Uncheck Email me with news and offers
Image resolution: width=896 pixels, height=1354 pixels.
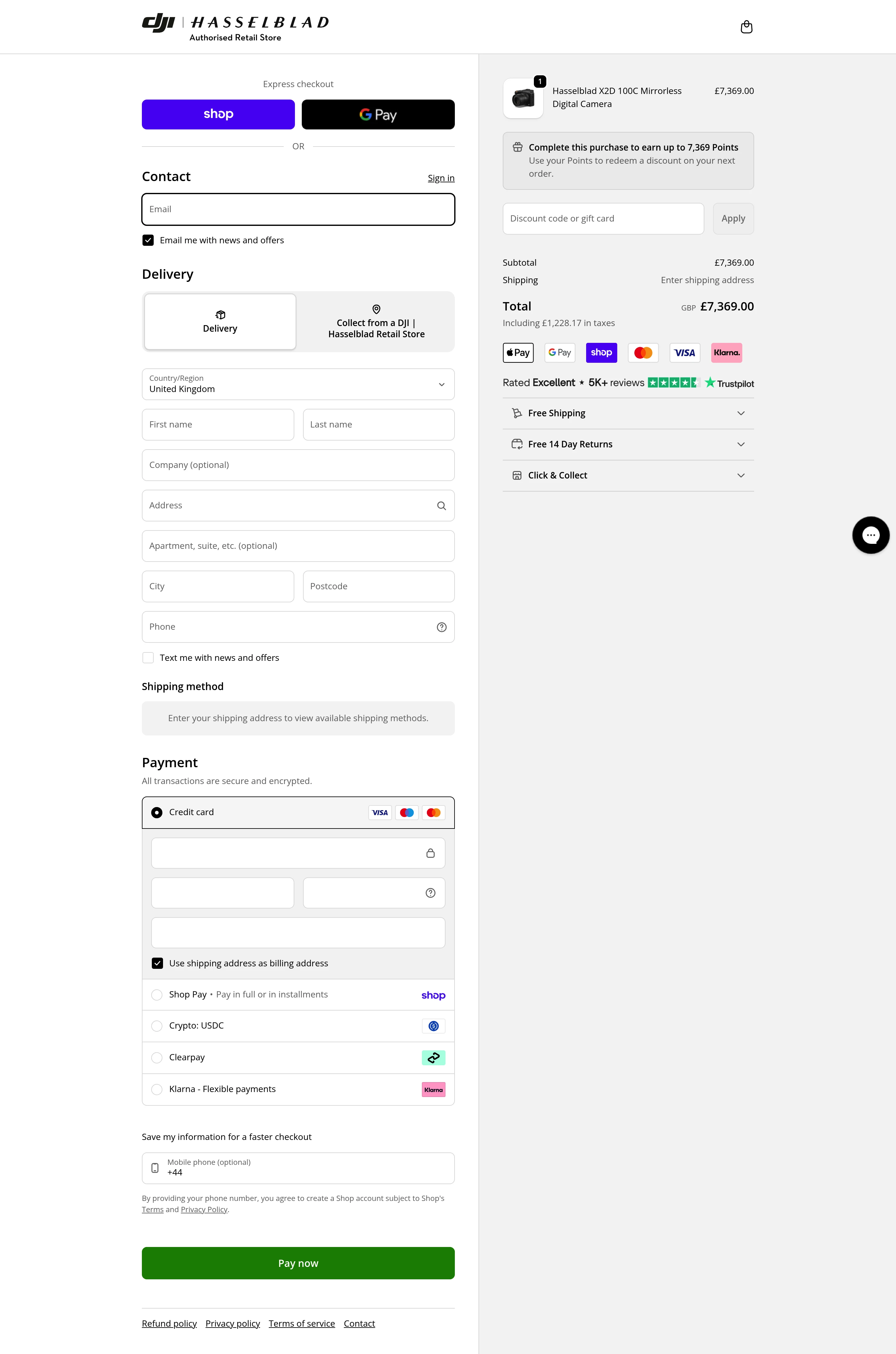click(148, 240)
